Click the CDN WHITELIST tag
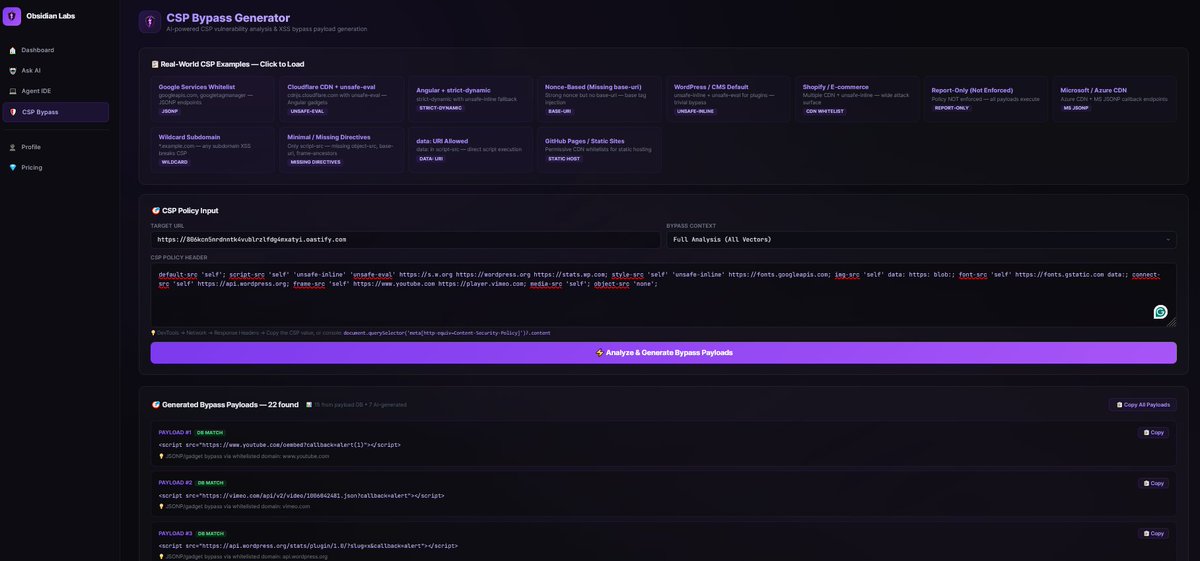The width and height of the screenshot is (1200, 561). pyautogui.click(x=825, y=111)
